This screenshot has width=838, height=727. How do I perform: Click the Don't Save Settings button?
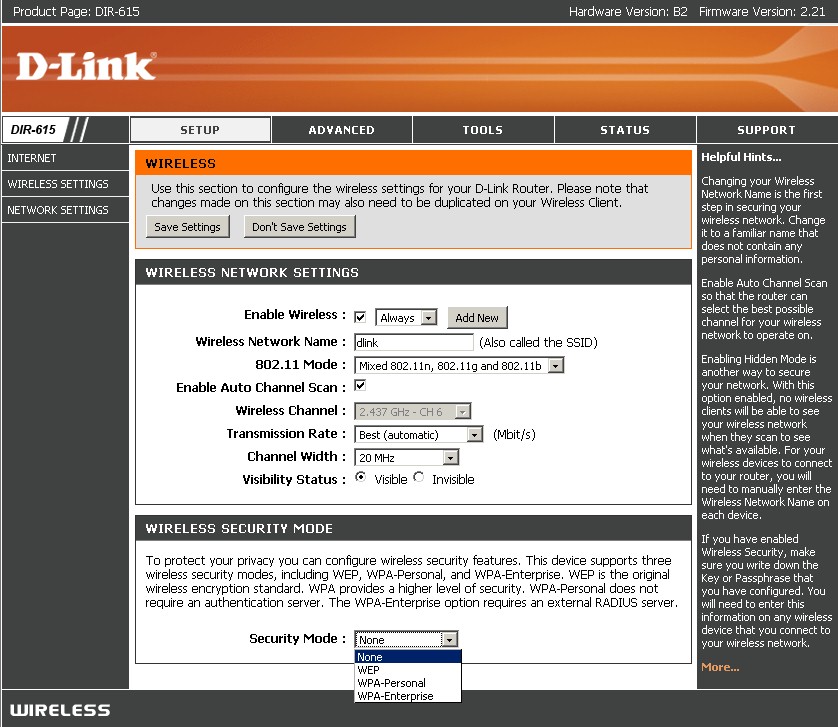click(x=299, y=227)
